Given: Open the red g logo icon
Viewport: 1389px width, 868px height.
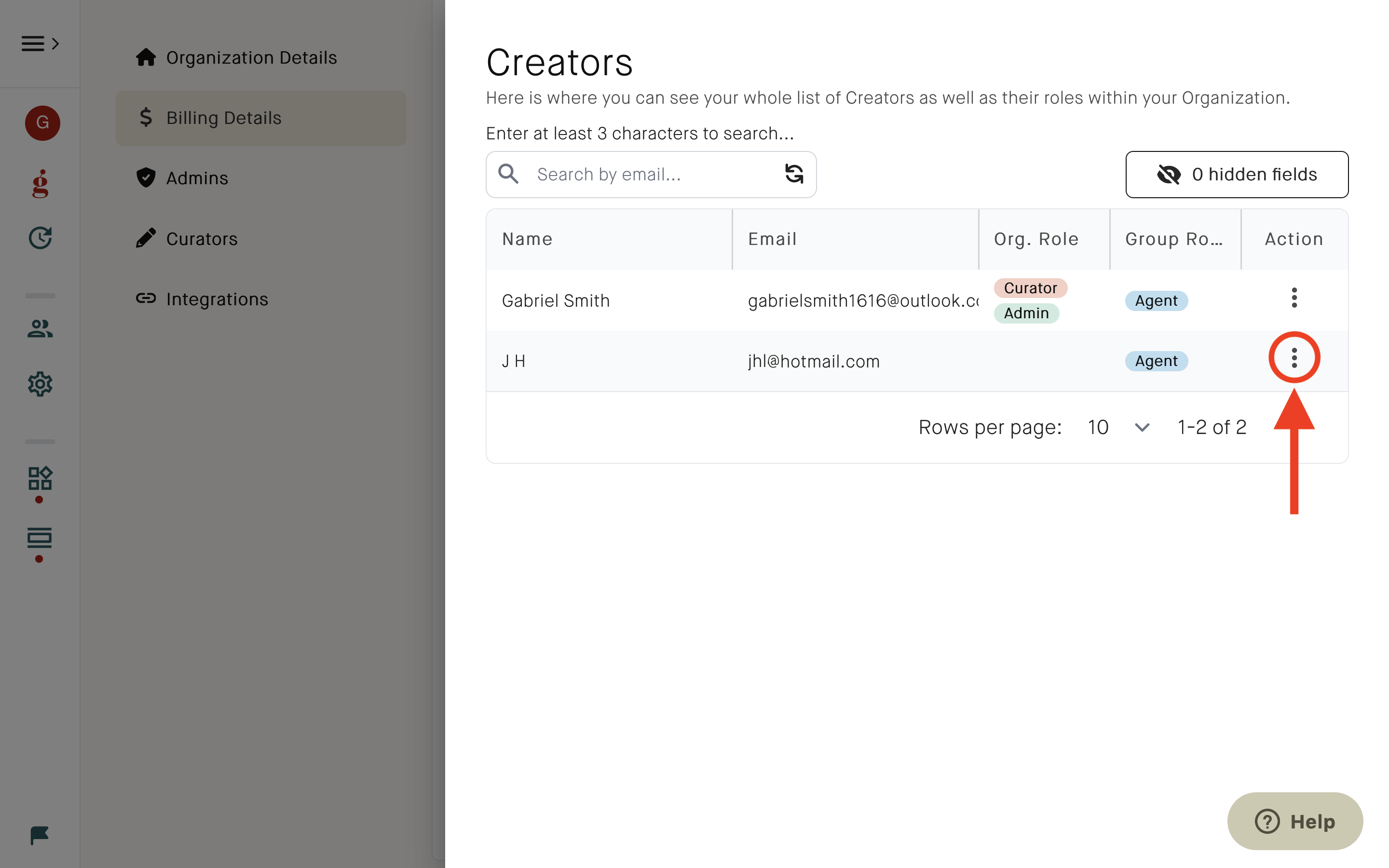Looking at the screenshot, I should point(40,184).
